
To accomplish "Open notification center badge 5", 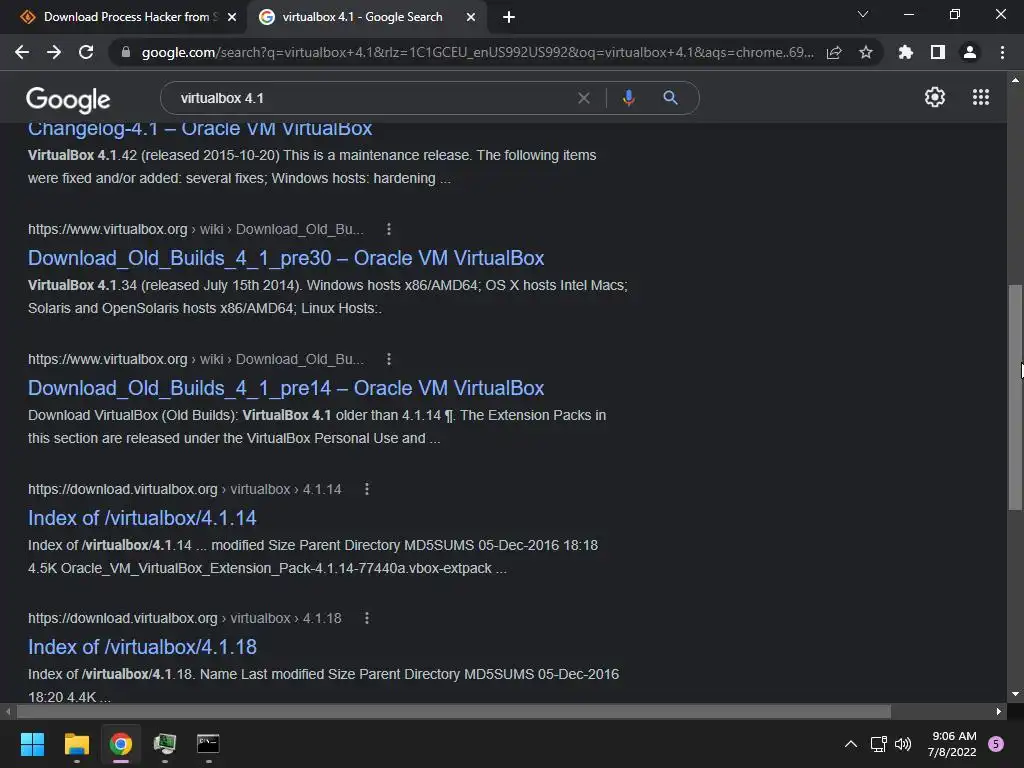I will point(996,744).
